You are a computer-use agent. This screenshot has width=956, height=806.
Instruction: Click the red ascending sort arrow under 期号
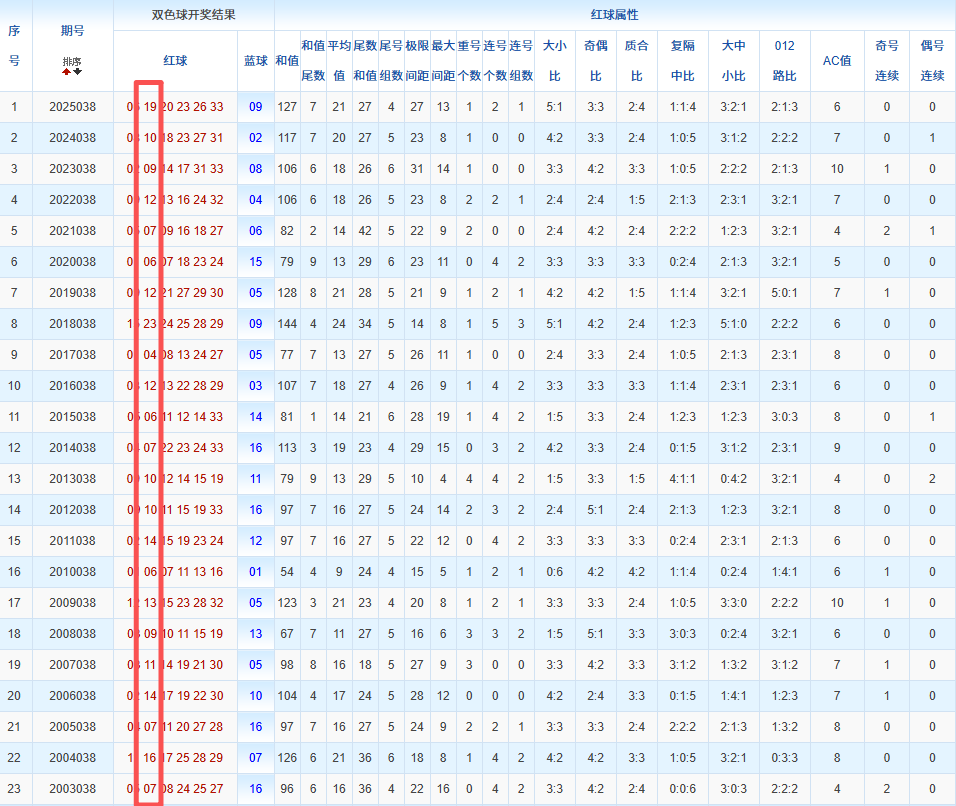(x=67, y=72)
